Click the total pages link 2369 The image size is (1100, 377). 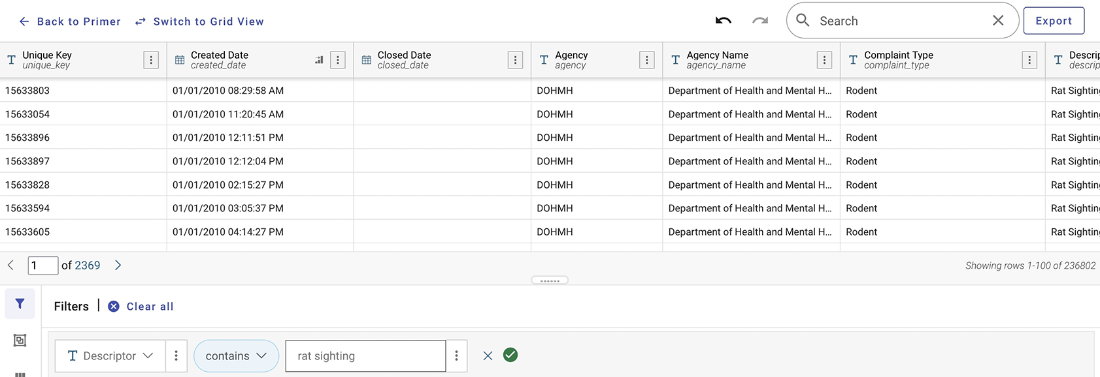click(88, 265)
